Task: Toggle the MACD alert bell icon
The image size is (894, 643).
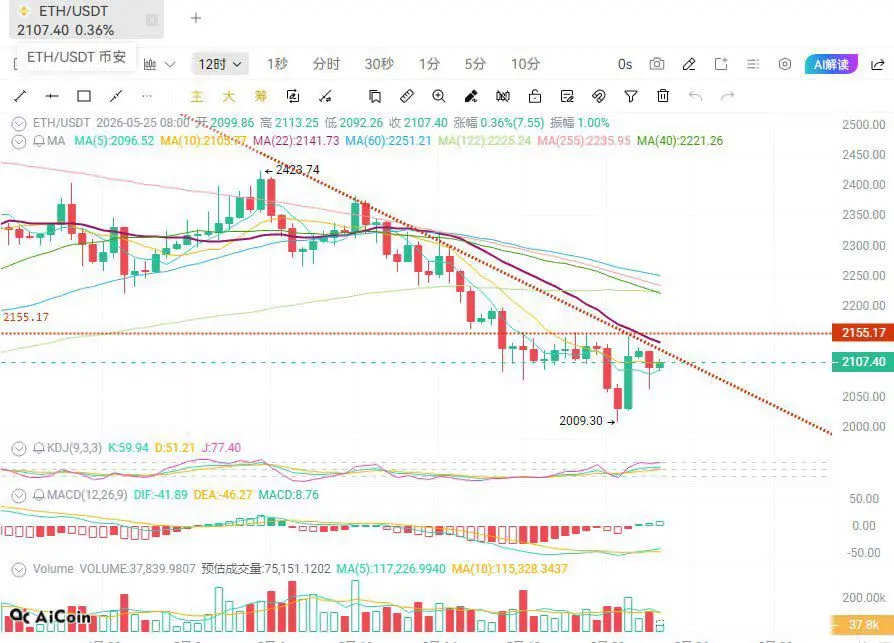Action: (39, 495)
